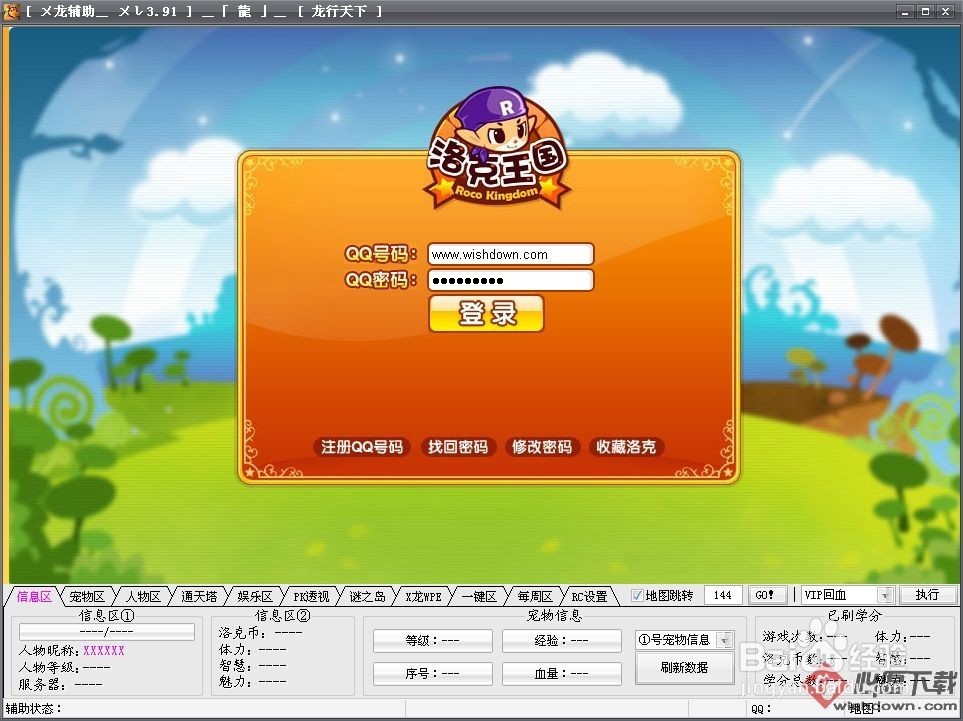Click the 血量 health field button
963x721 pixels.
(561, 672)
